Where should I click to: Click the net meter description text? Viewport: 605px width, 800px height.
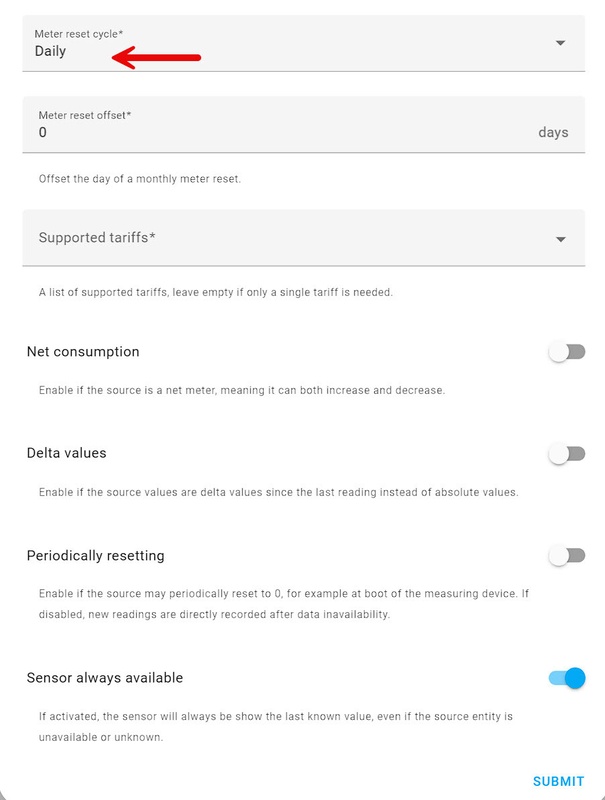241,390
